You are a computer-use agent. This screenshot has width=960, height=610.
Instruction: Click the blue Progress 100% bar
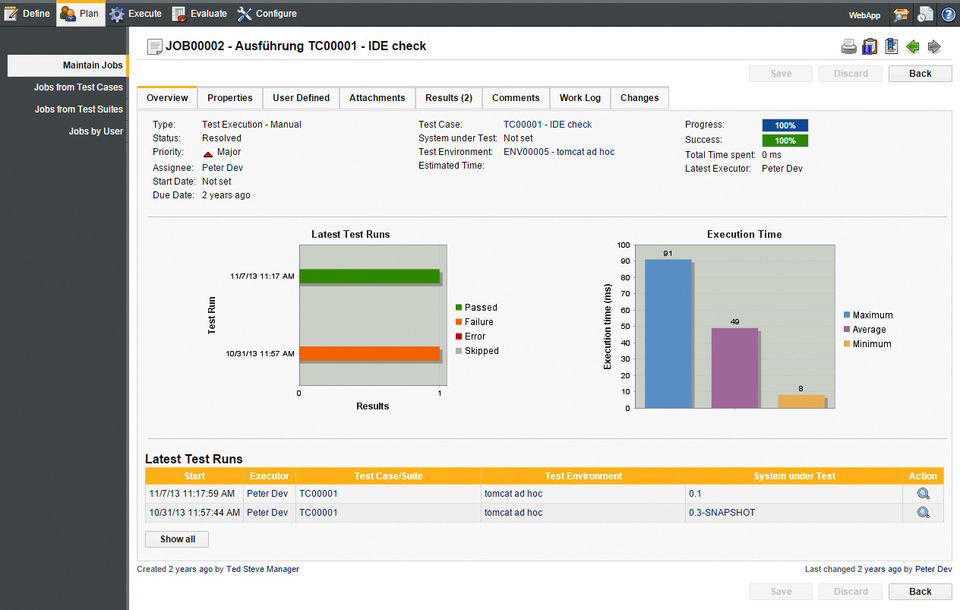pos(785,126)
